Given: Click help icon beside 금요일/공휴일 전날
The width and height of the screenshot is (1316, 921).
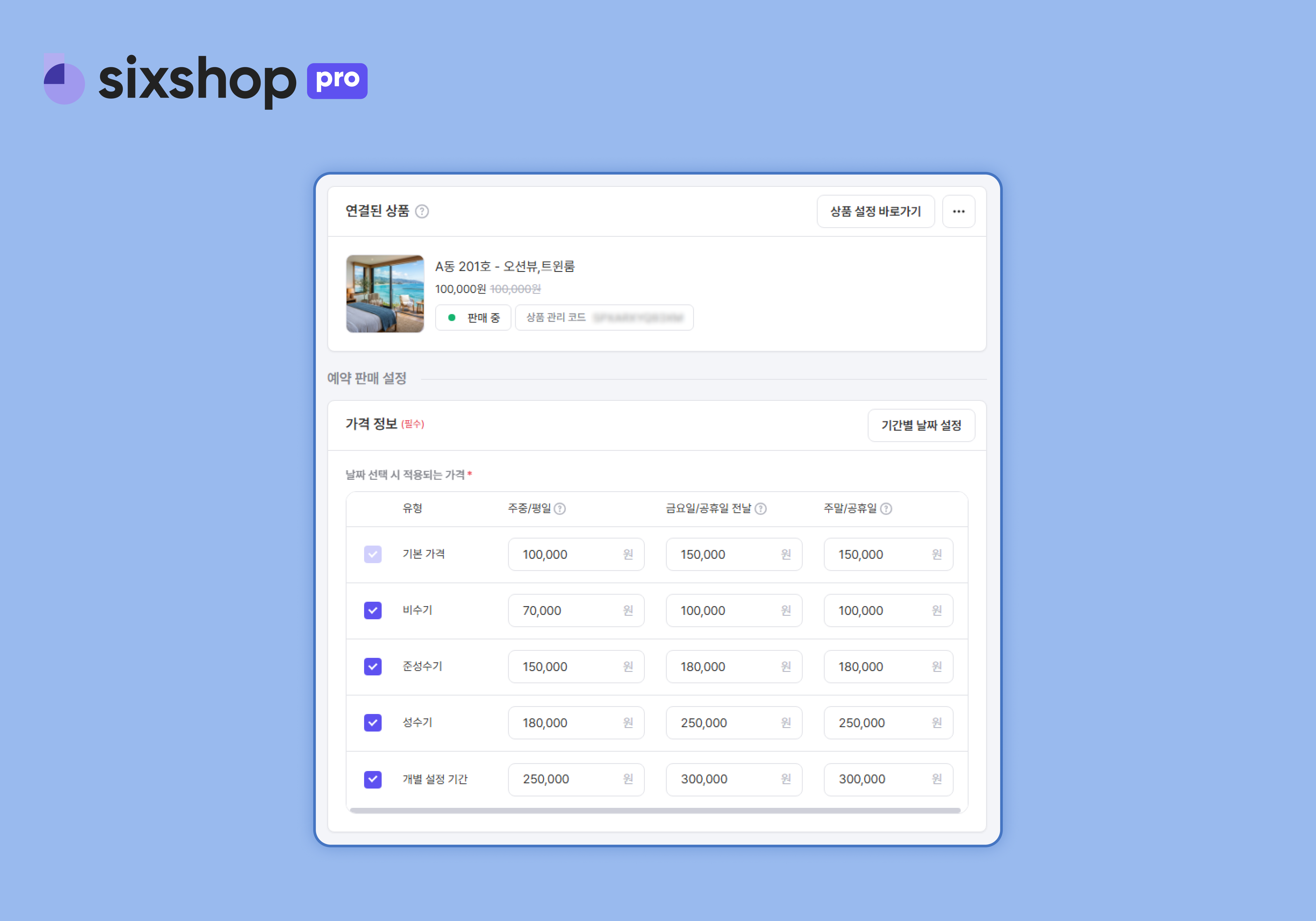Looking at the screenshot, I should point(761,508).
